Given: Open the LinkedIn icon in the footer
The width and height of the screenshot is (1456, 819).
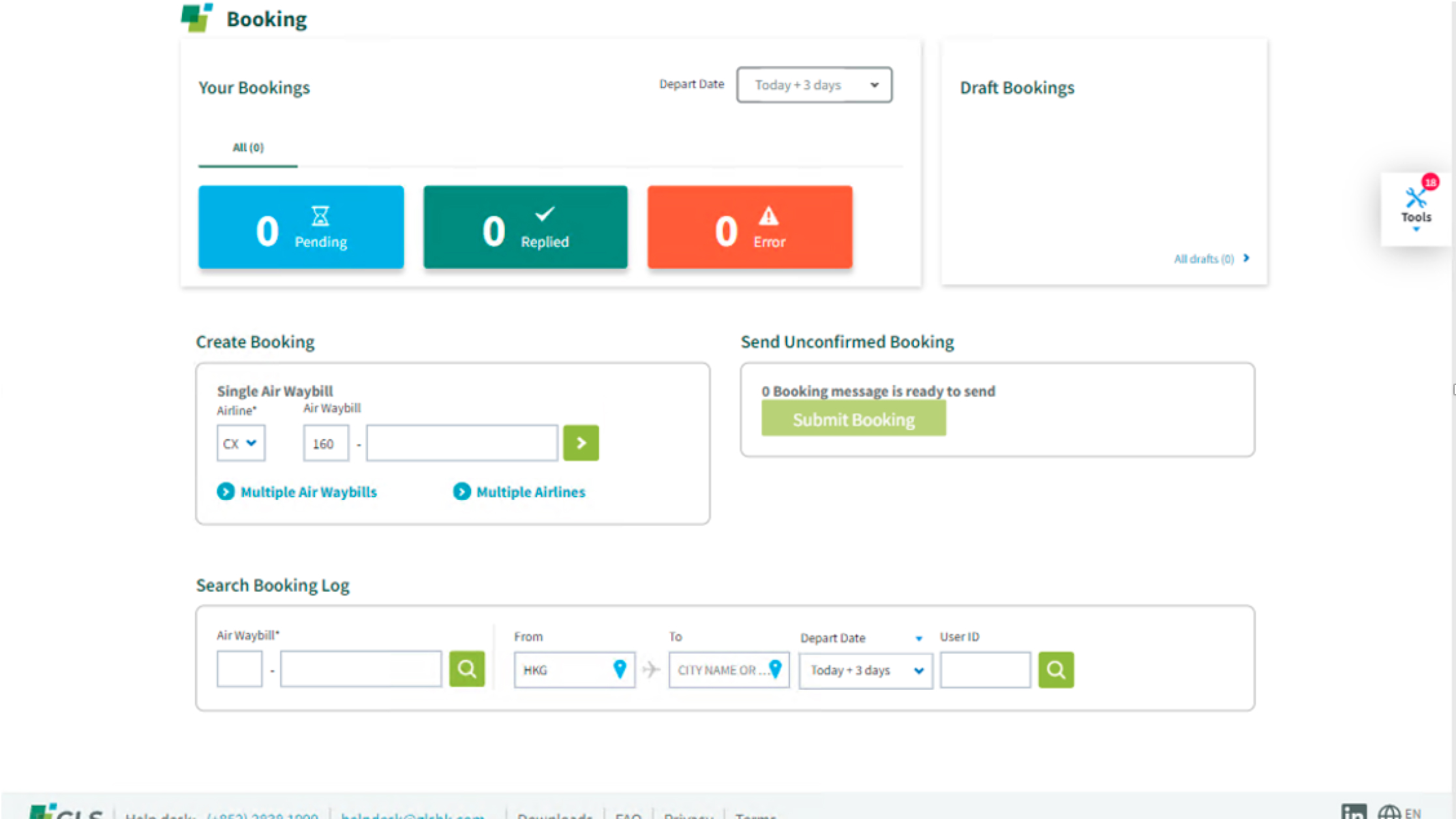Looking at the screenshot, I should 1354,812.
